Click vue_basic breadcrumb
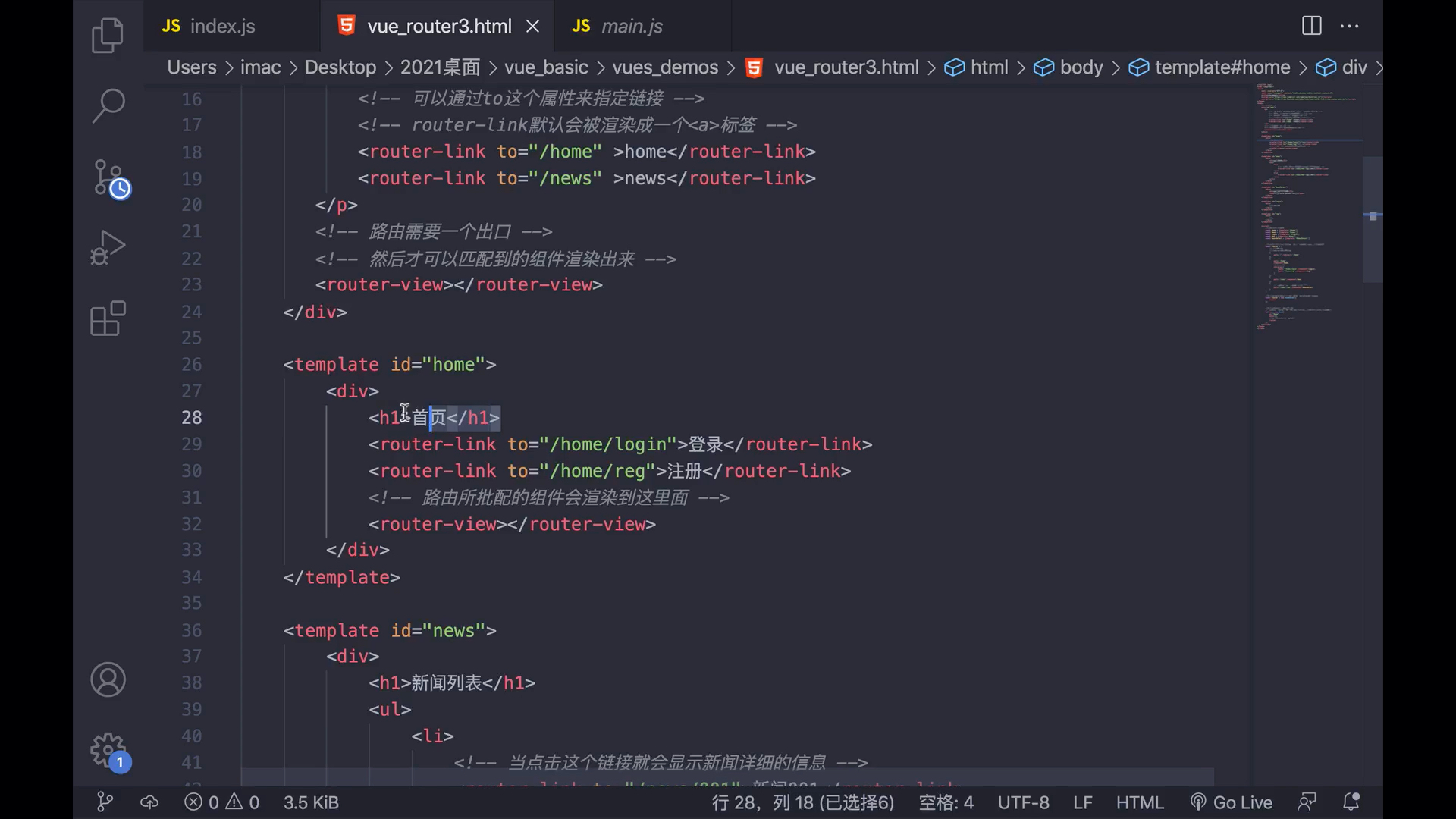Image resolution: width=1456 pixels, height=819 pixels. (546, 67)
